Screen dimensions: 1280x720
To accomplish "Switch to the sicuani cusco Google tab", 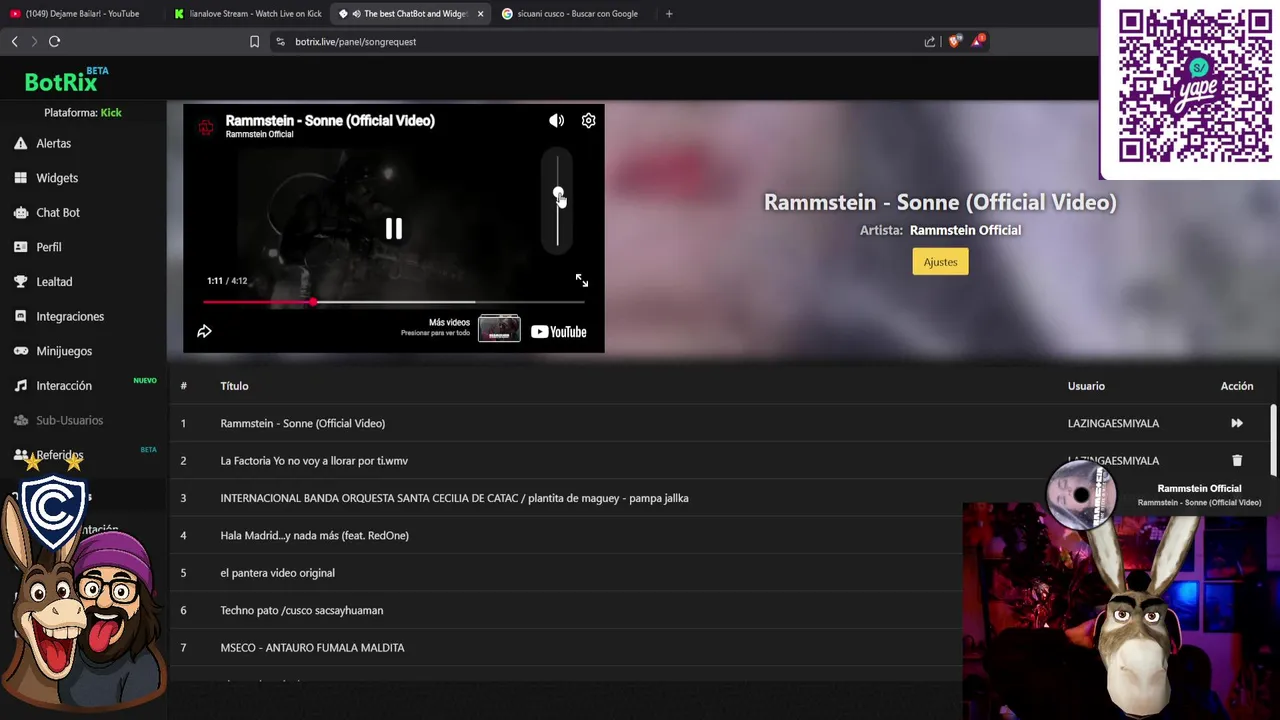I will pos(575,14).
